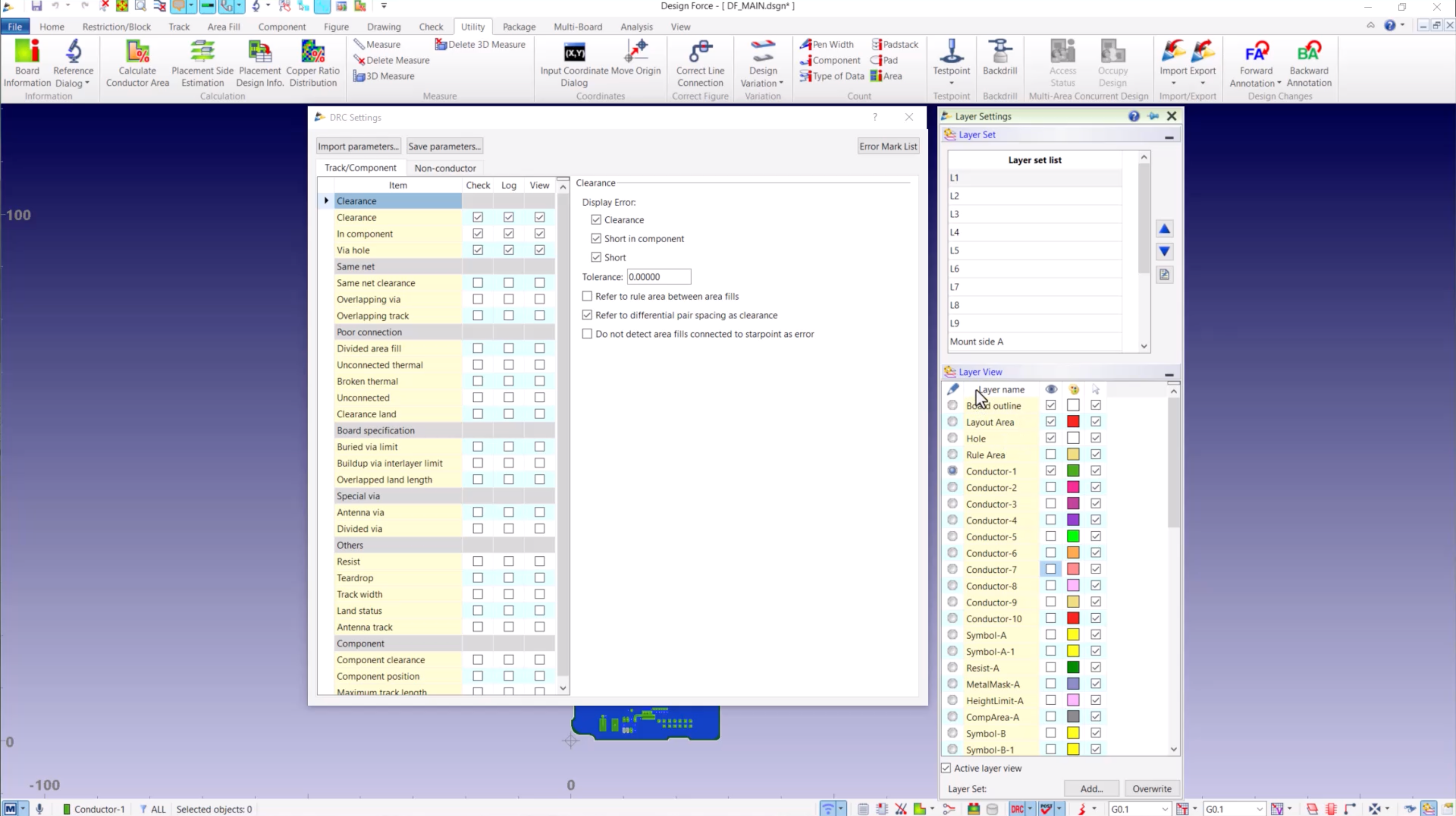Change Conductor-1 green color swatch
The height and width of the screenshot is (816, 1456).
pyautogui.click(x=1073, y=471)
